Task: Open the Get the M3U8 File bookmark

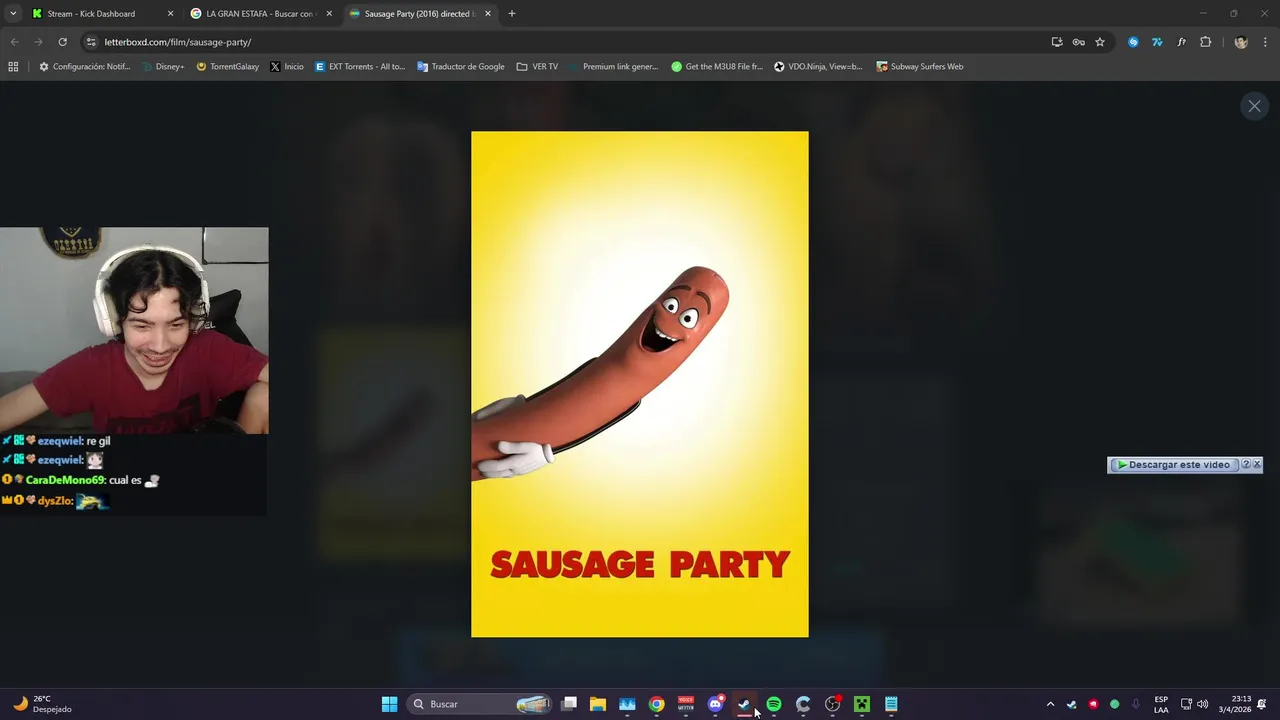Action: pos(717,67)
